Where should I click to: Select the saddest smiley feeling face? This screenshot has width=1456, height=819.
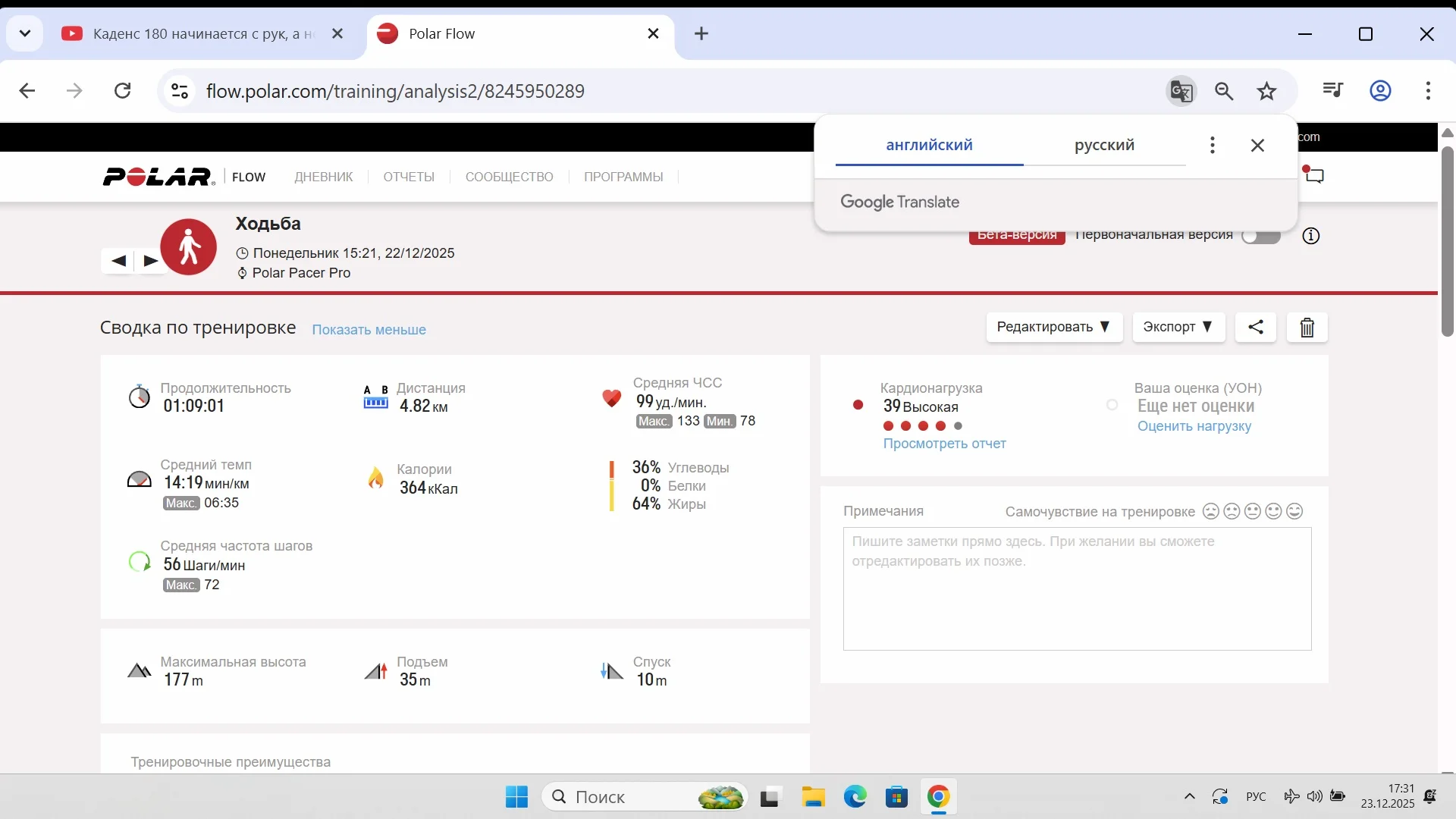click(1211, 512)
